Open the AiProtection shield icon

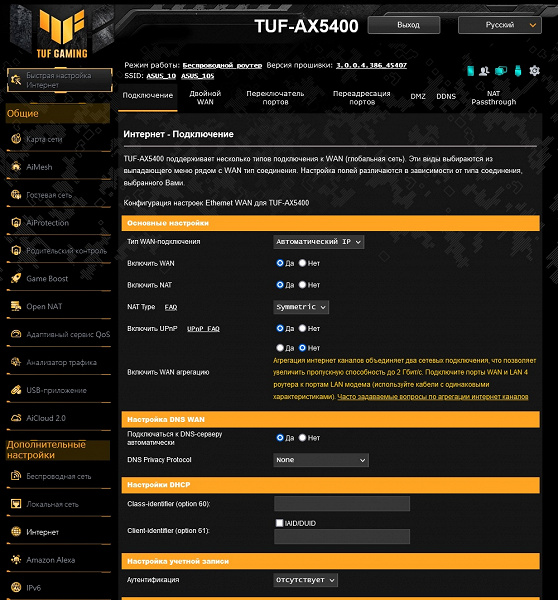tap(16, 222)
